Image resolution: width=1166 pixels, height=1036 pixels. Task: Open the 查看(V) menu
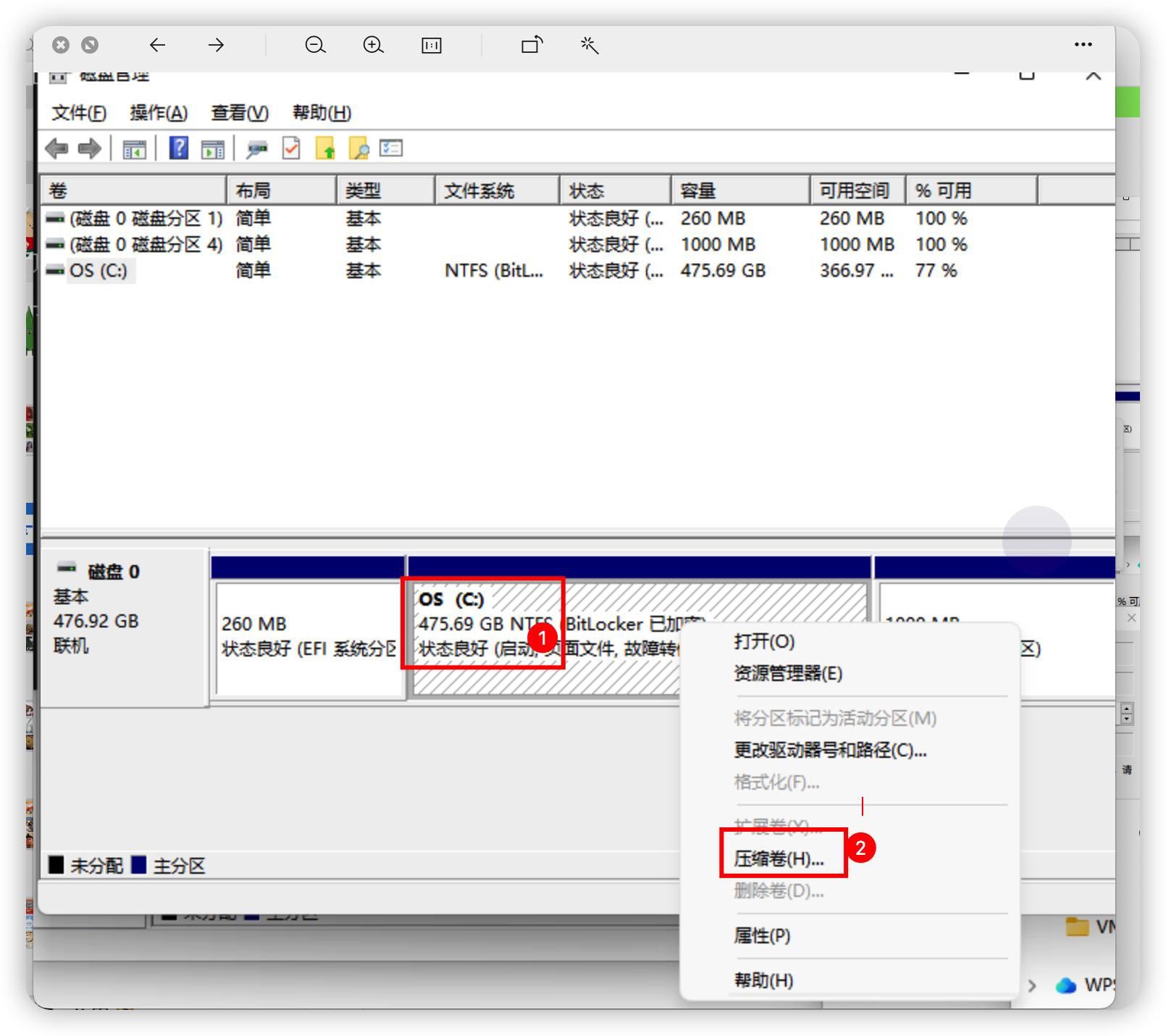240,113
